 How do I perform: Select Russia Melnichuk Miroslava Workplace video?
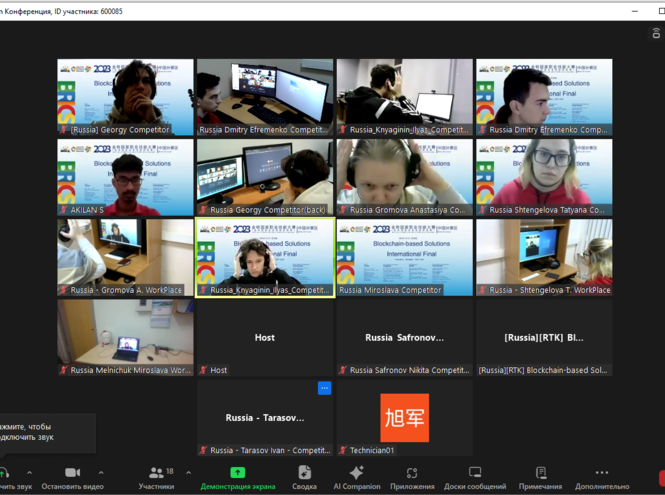pos(125,337)
